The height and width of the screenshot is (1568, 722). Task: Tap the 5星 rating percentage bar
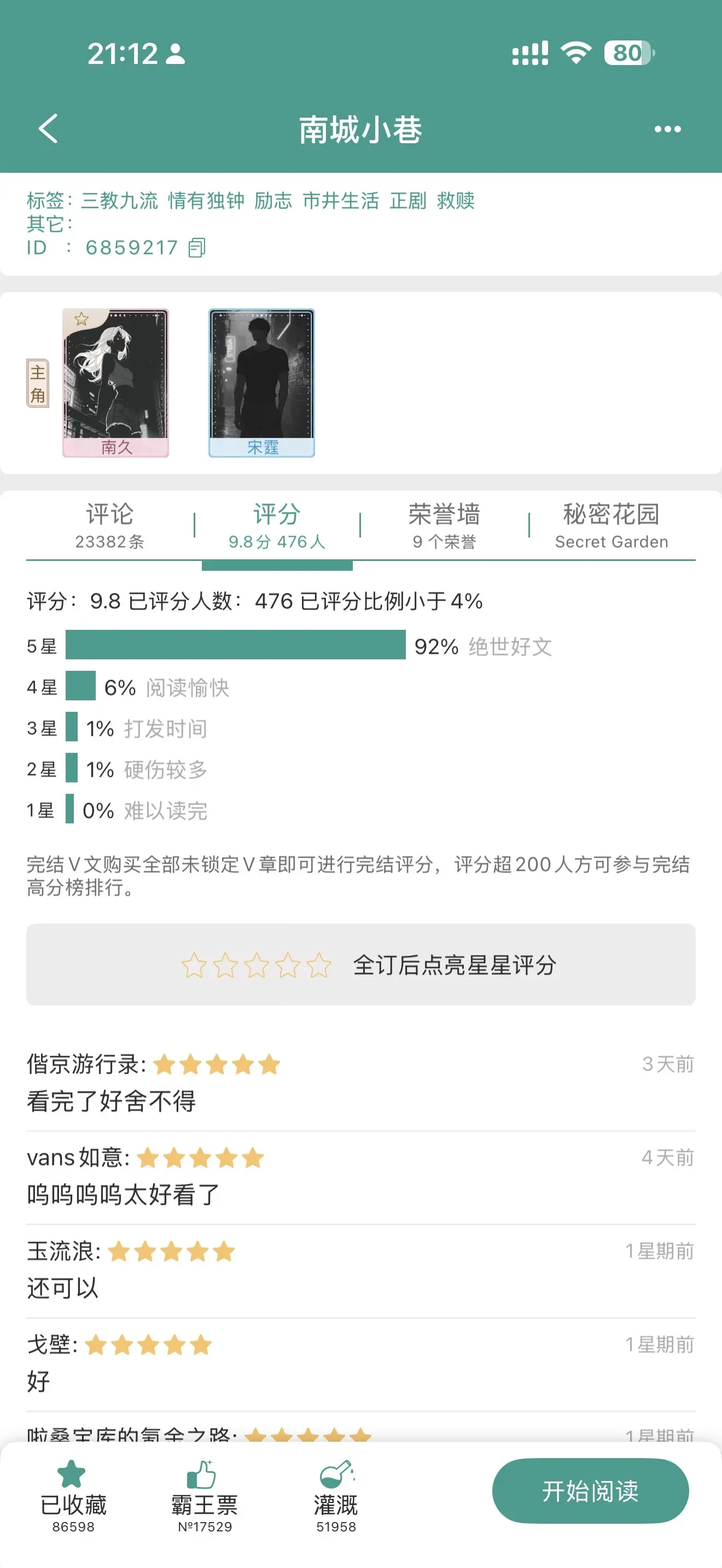click(x=235, y=645)
